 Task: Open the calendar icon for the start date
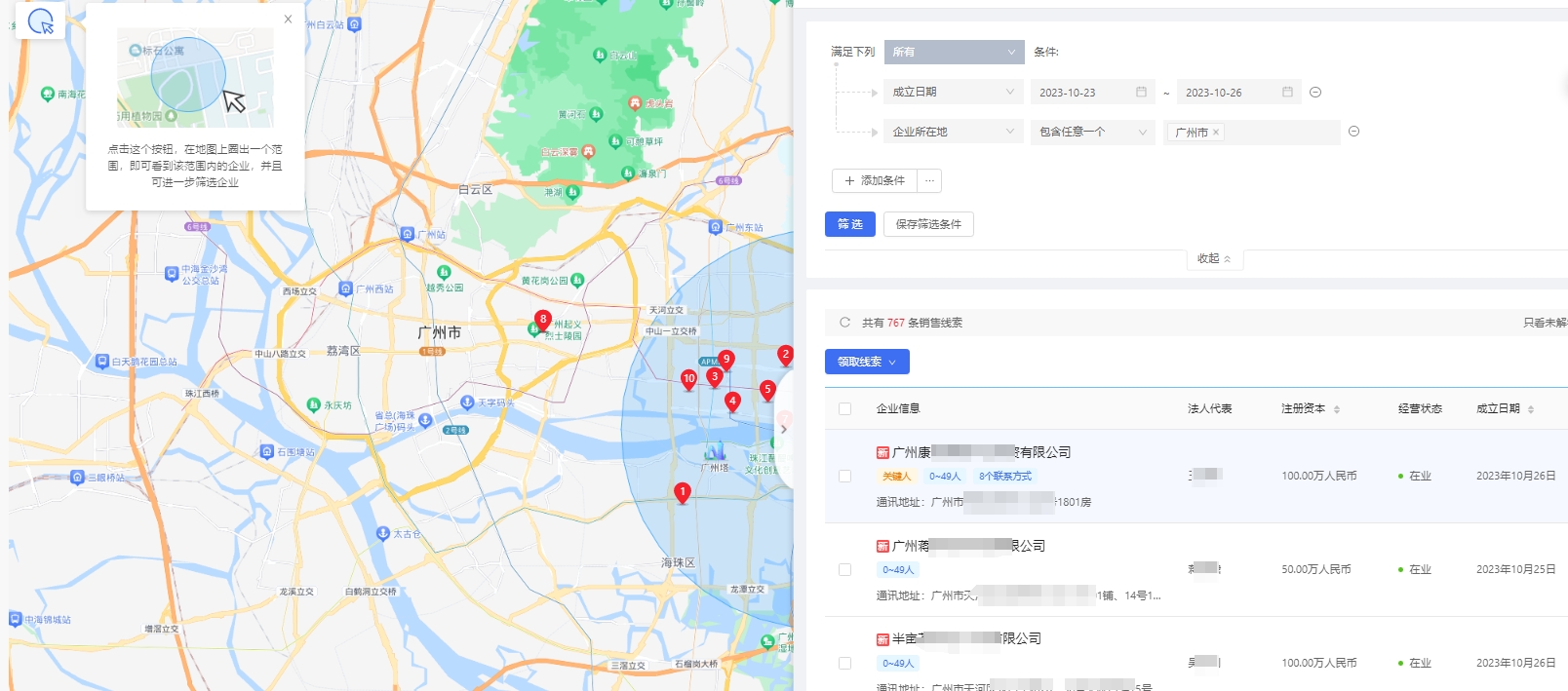(x=1141, y=92)
